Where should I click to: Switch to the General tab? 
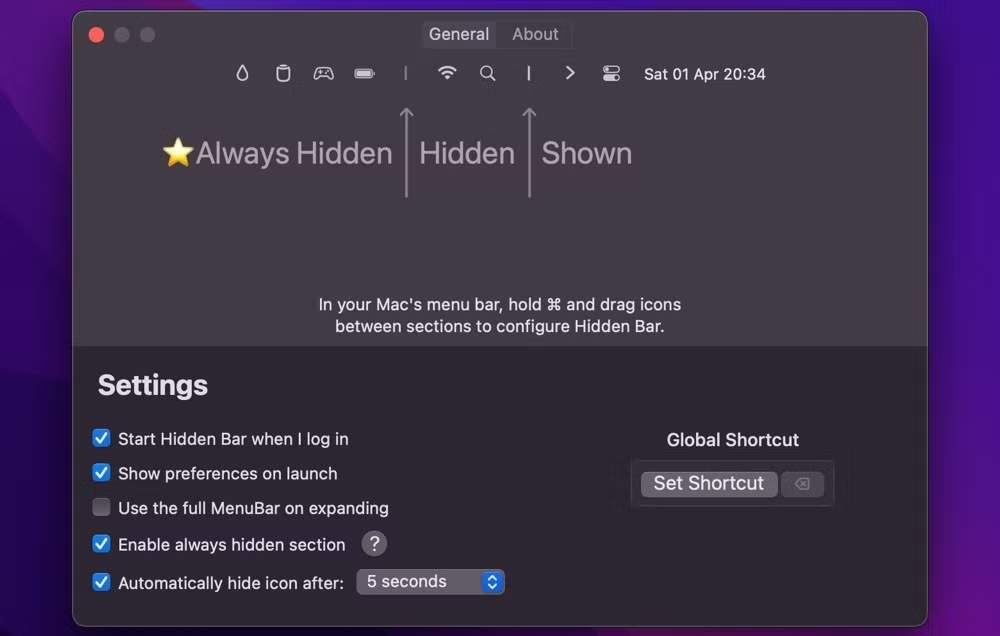[x=459, y=34]
